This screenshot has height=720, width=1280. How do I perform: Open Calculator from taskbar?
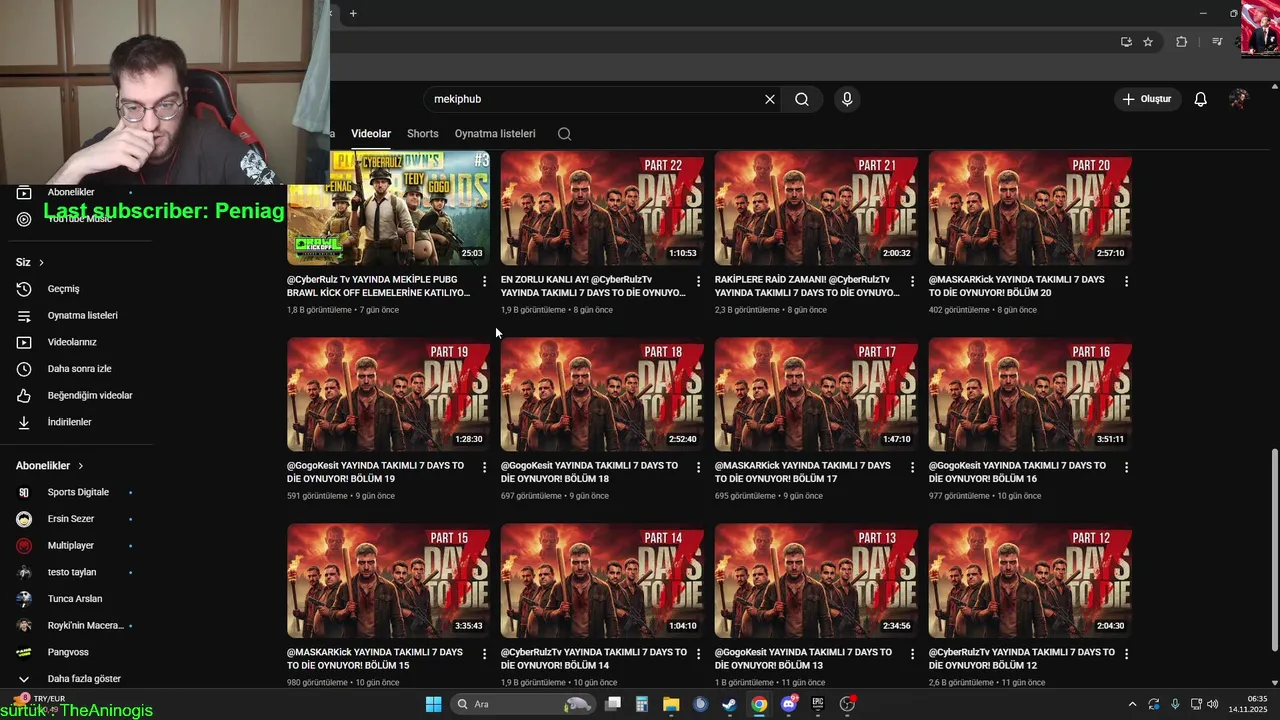[x=642, y=704]
